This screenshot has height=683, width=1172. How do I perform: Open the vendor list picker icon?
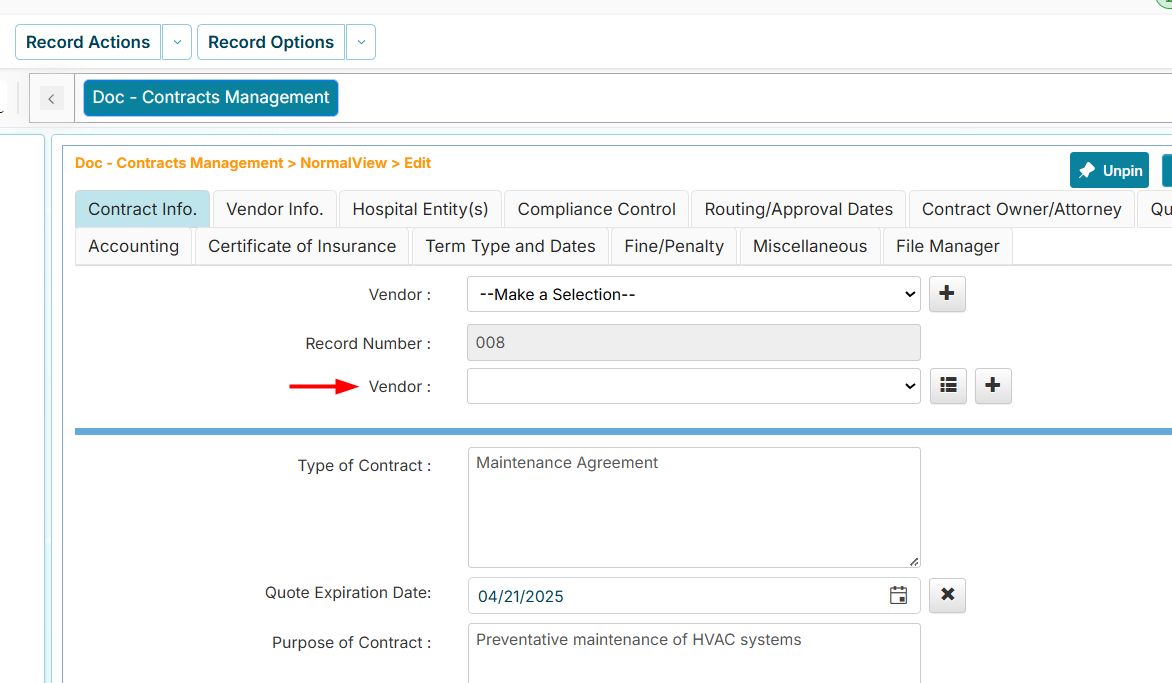pyautogui.click(x=947, y=386)
